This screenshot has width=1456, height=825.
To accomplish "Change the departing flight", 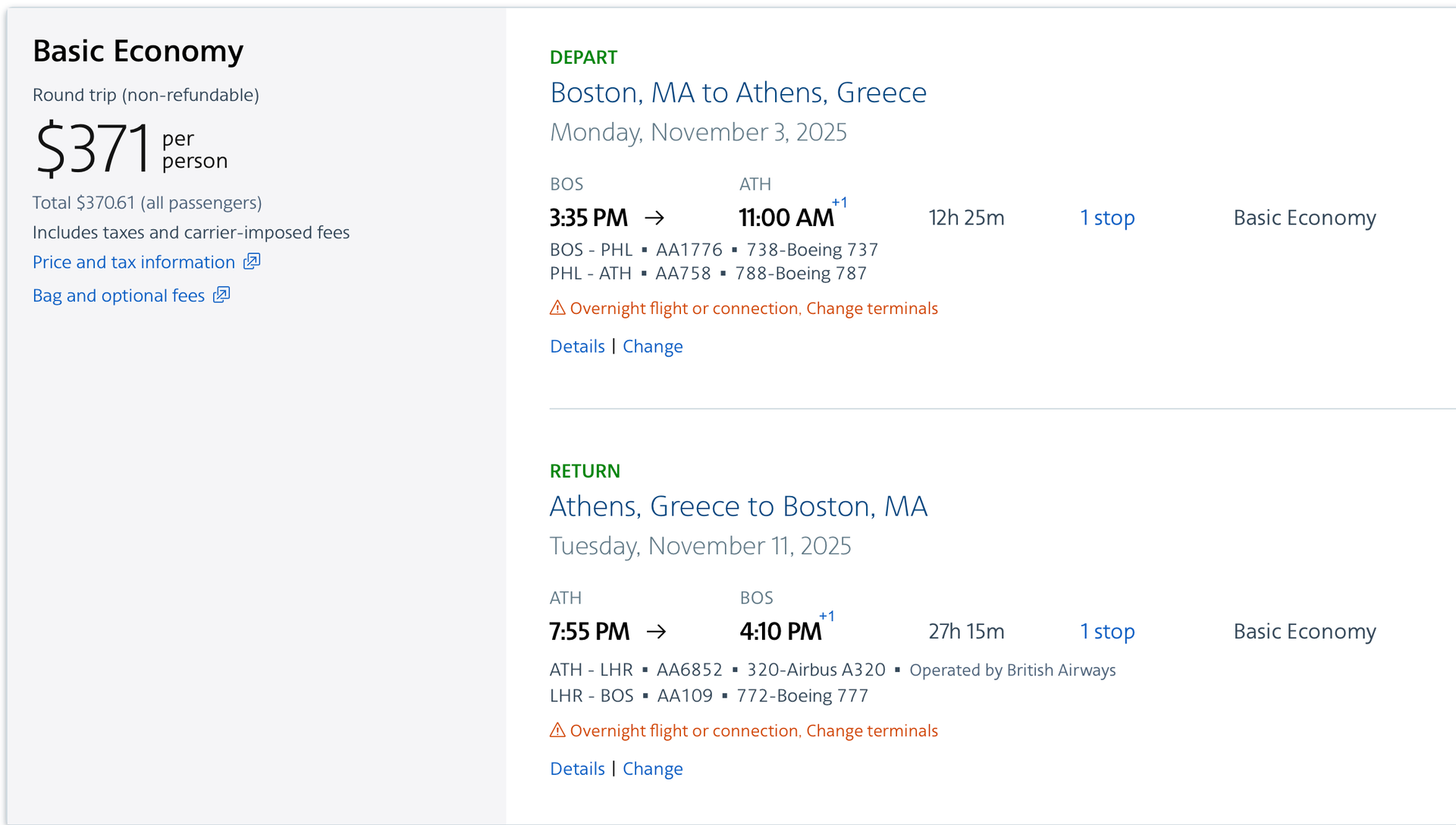I will pos(653,346).
